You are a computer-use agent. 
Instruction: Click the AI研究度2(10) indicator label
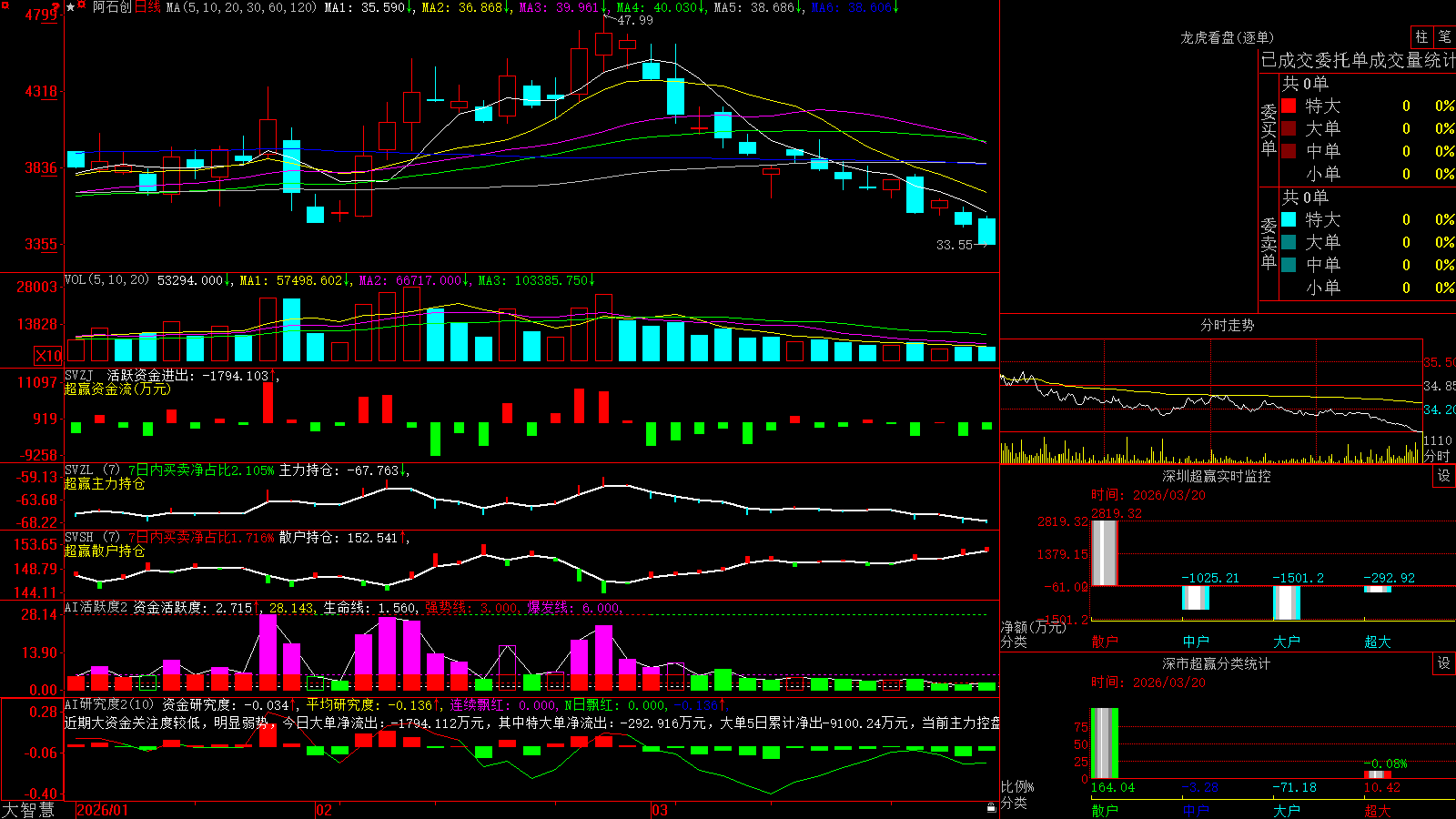pos(109,704)
